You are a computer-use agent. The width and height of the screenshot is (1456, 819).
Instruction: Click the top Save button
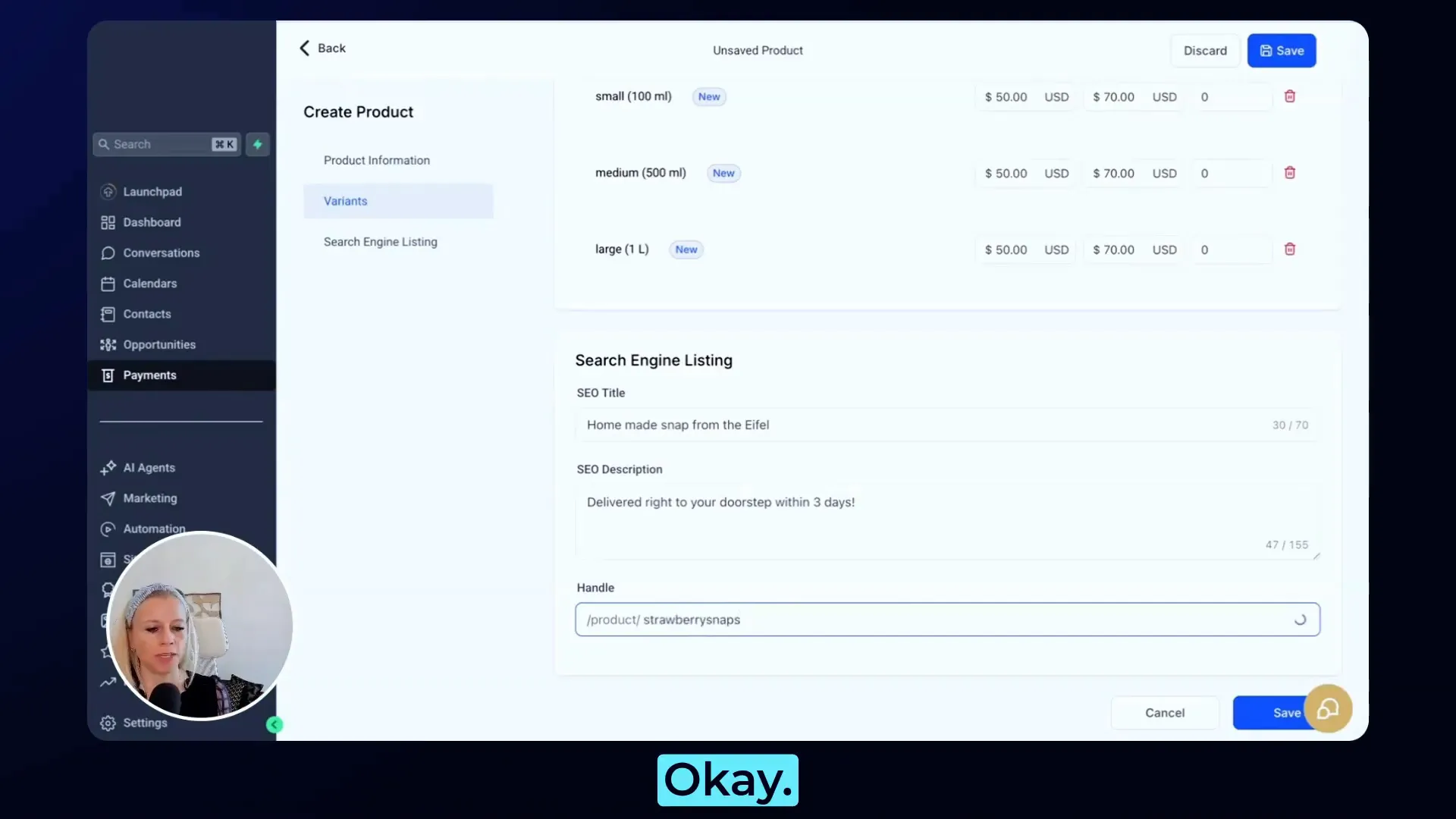[x=1282, y=51]
